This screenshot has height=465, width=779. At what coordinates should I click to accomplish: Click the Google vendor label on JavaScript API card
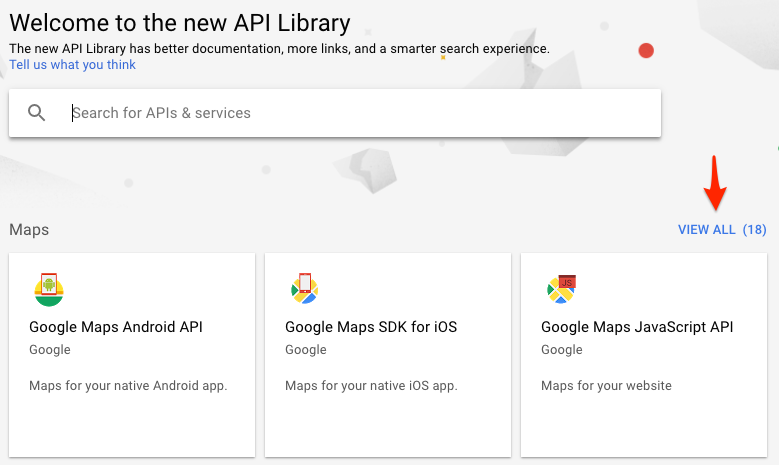tap(562, 350)
